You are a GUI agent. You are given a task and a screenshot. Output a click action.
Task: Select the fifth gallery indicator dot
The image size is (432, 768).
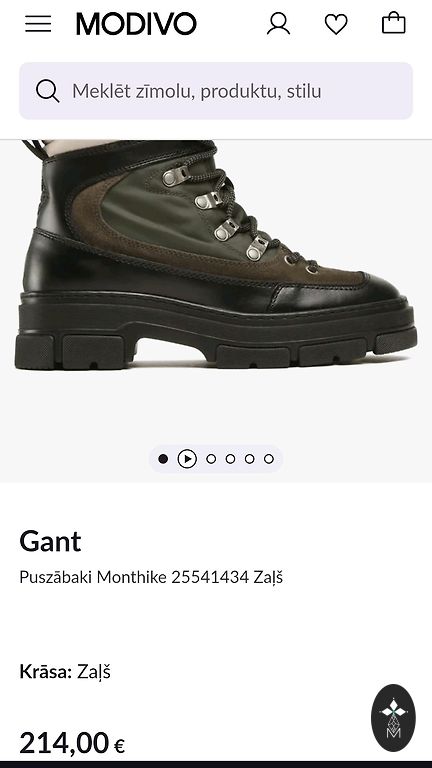(x=249, y=459)
